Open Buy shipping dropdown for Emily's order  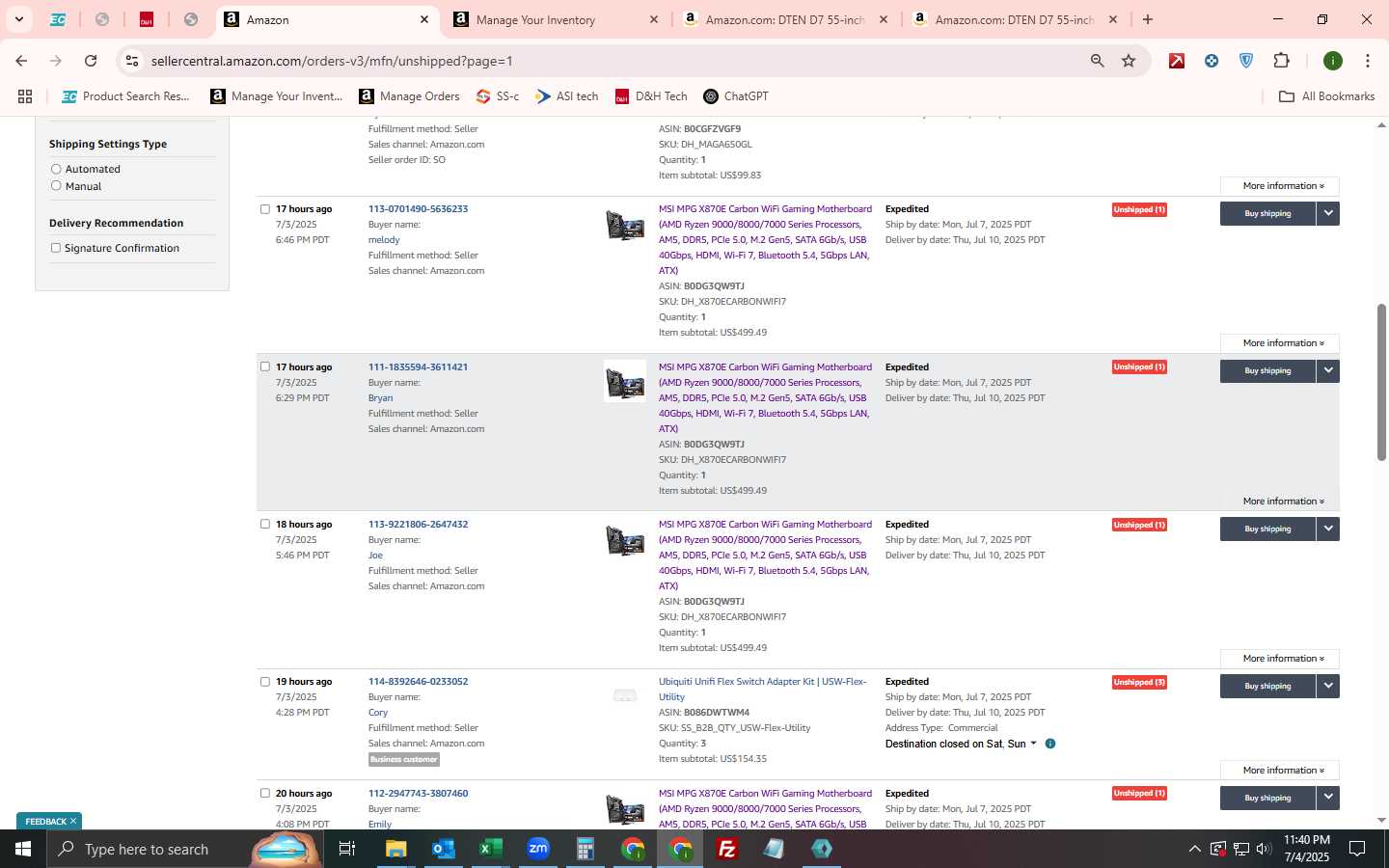[1328, 798]
